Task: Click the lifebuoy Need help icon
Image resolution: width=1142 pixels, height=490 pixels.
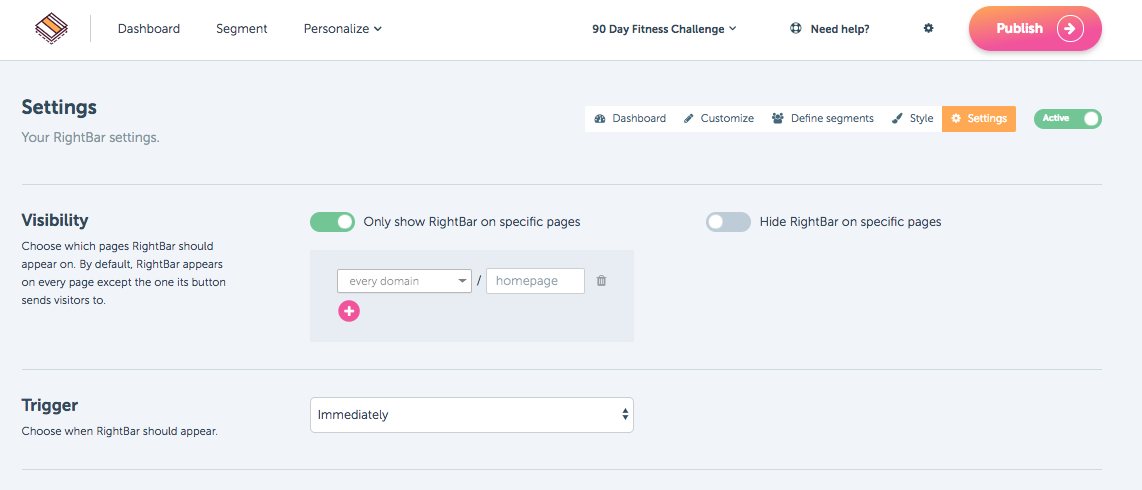Action: (x=795, y=29)
